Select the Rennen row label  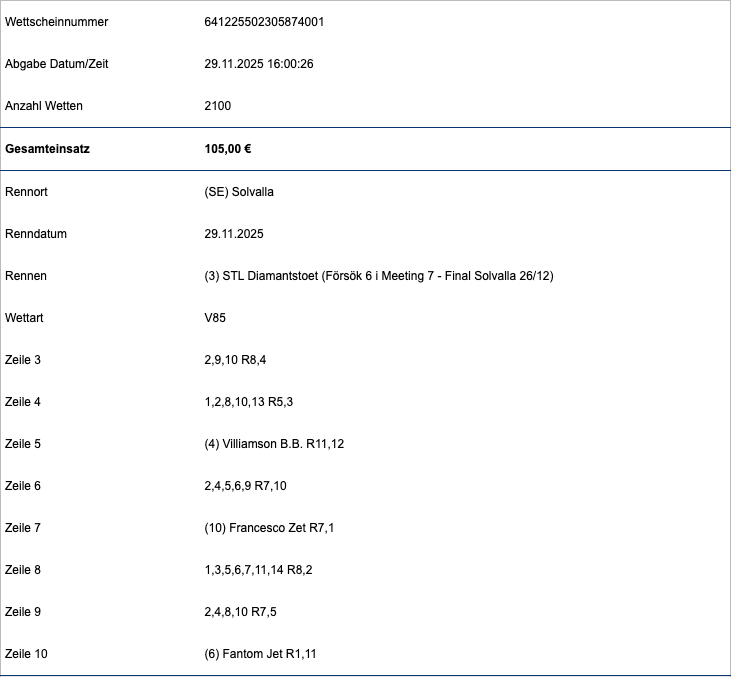tap(26, 276)
